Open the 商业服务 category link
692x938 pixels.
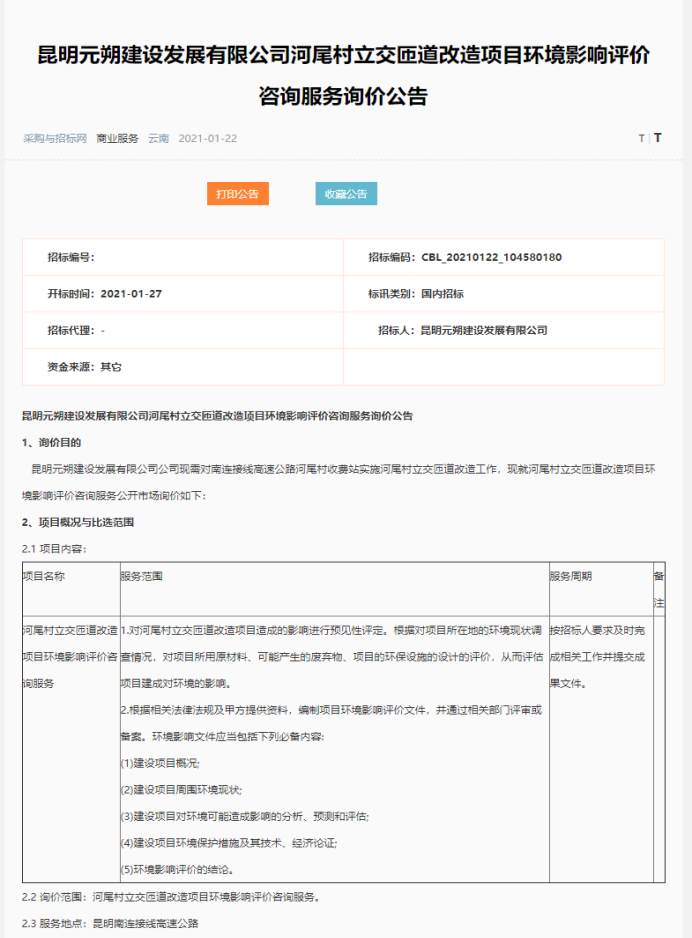tap(117, 138)
